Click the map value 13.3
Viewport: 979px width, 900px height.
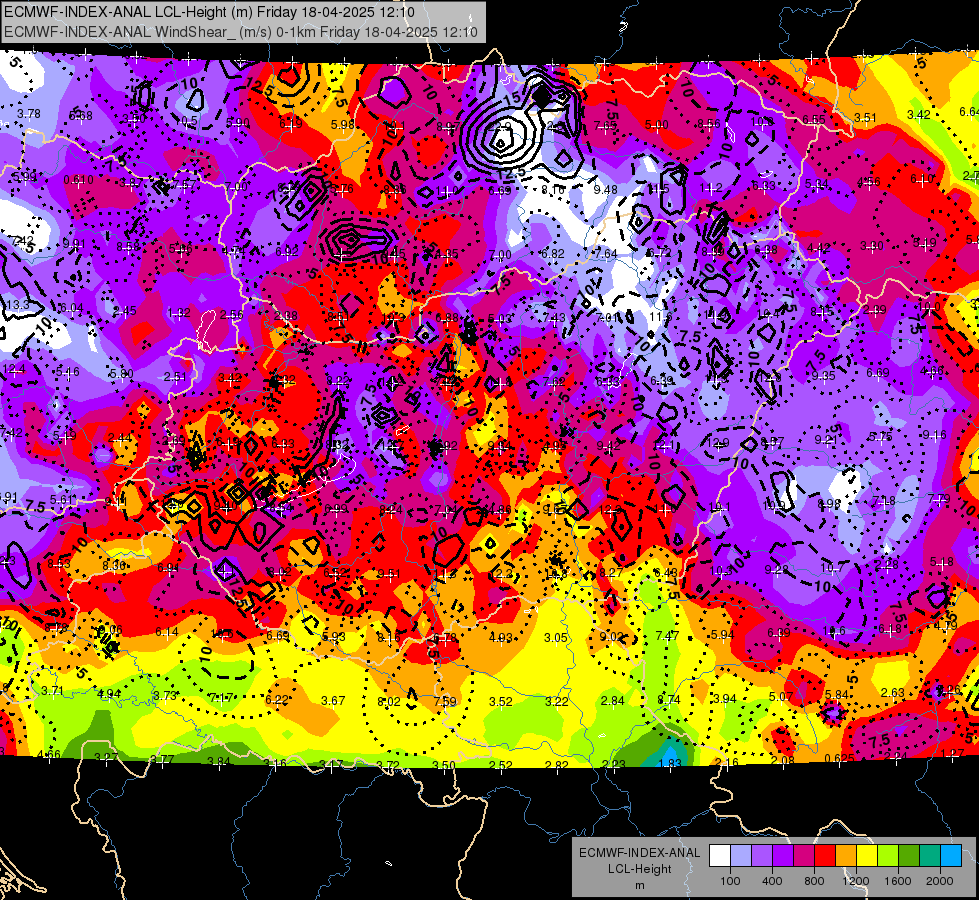[17, 304]
